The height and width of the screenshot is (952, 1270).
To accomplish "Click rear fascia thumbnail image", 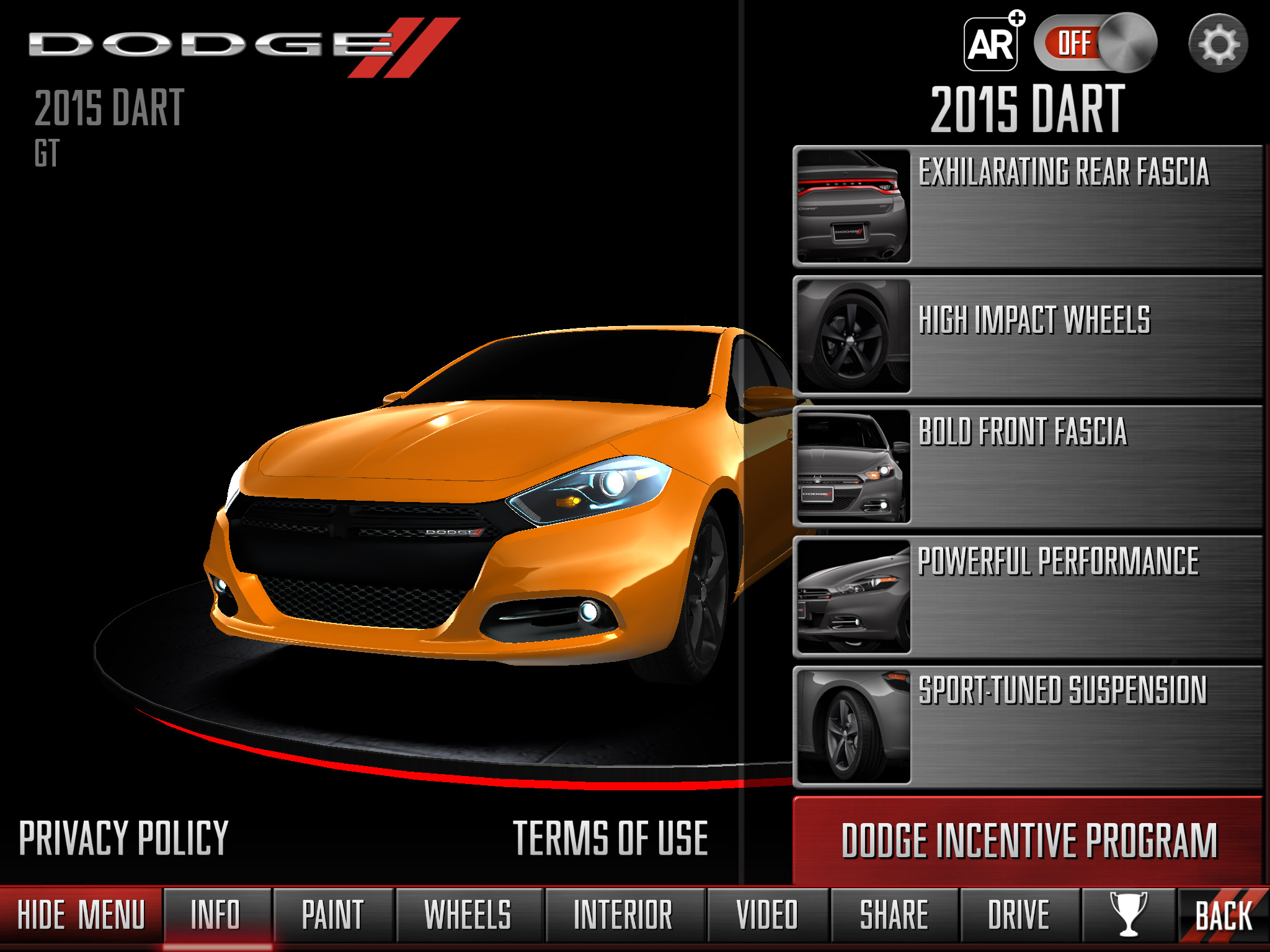I will pyautogui.click(x=853, y=206).
